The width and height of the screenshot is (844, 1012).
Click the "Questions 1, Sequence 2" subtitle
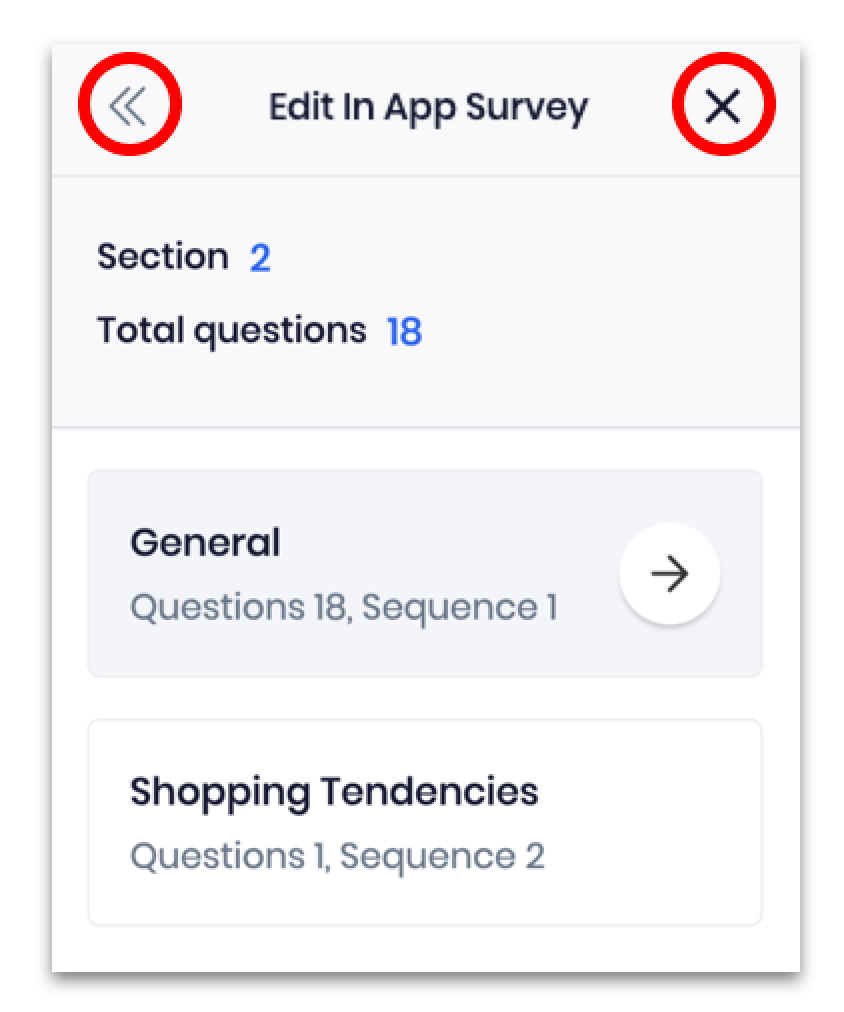(337, 856)
